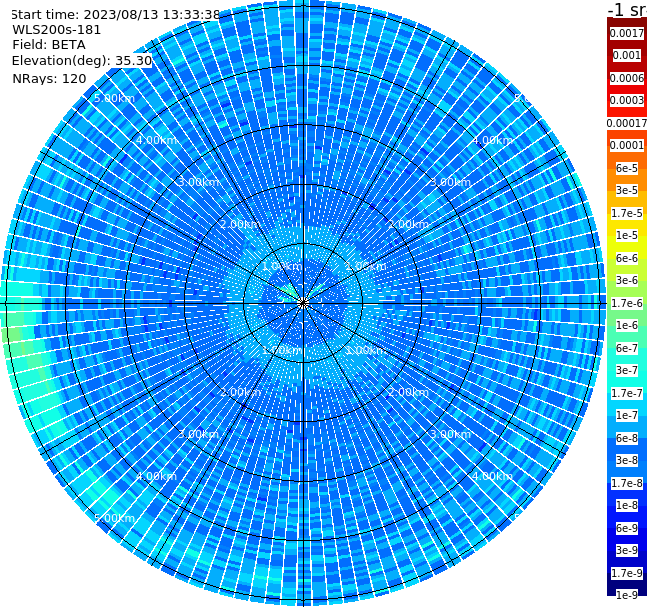Click the upper-left 5.00km range ring label
647x607 pixels.
tap(114, 98)
